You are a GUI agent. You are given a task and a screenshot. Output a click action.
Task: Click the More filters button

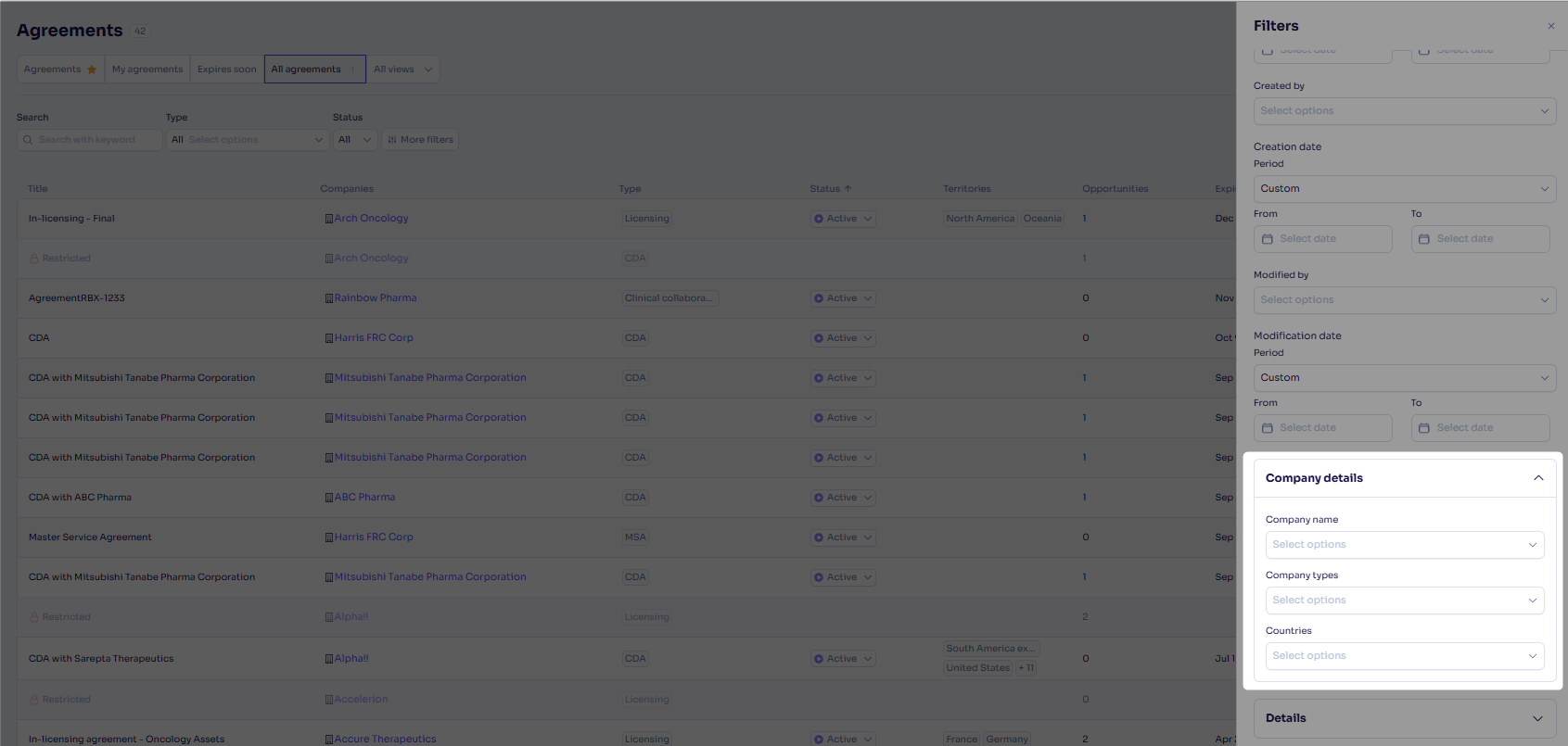pyautogui.click(x=421, y=140)
